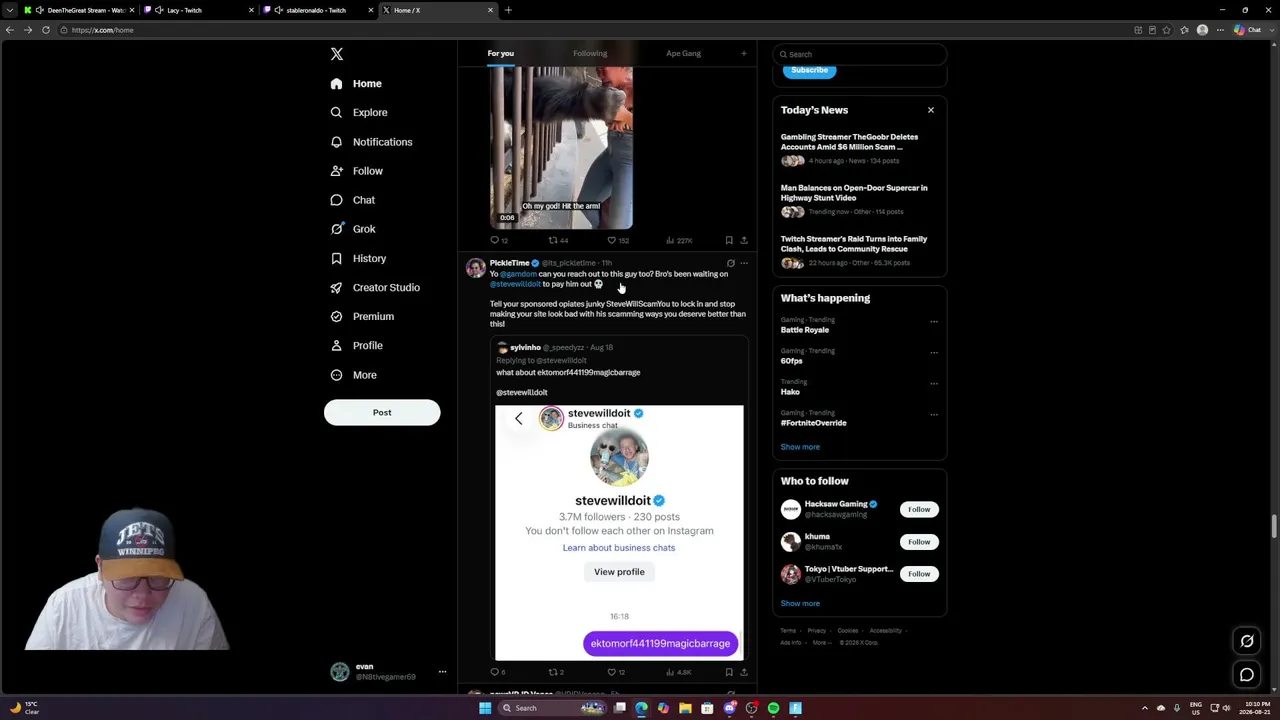Click the Post button
This screenshot has height=720, width=1280.
[x=382, y=412]
